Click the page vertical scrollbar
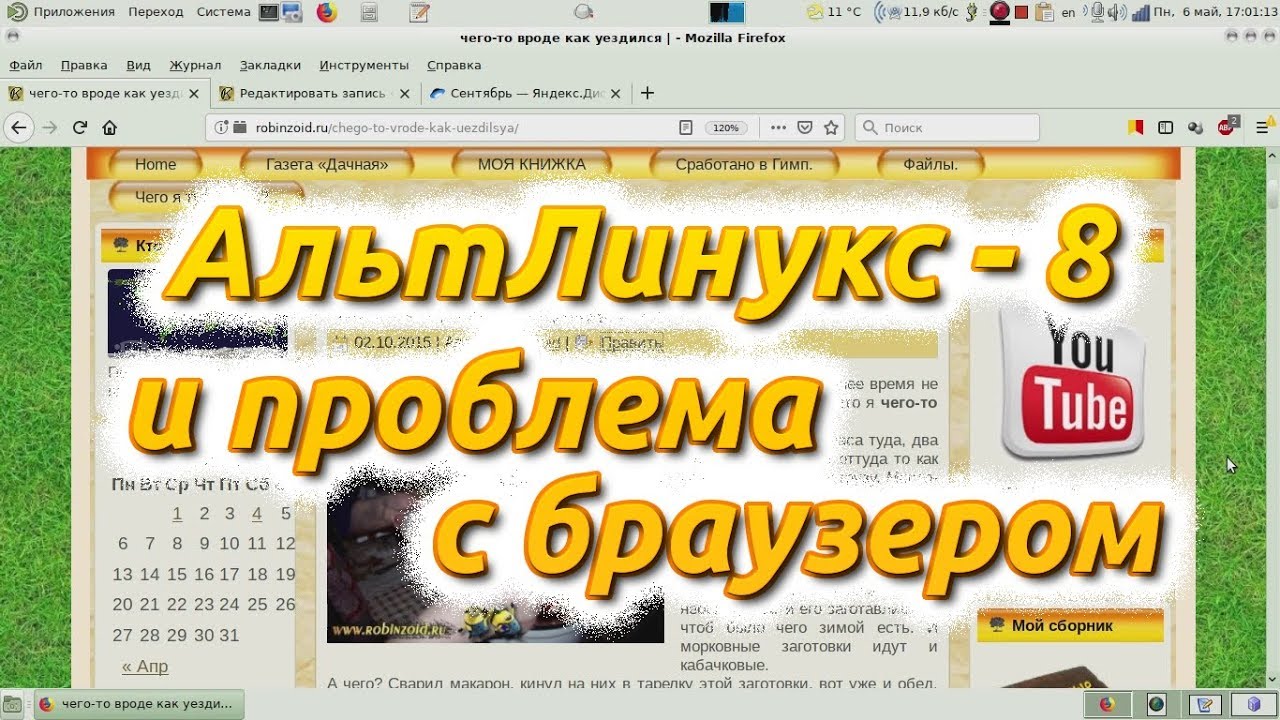The width and height of the screenshot is (1280, 720). [x=1272, y=420]
